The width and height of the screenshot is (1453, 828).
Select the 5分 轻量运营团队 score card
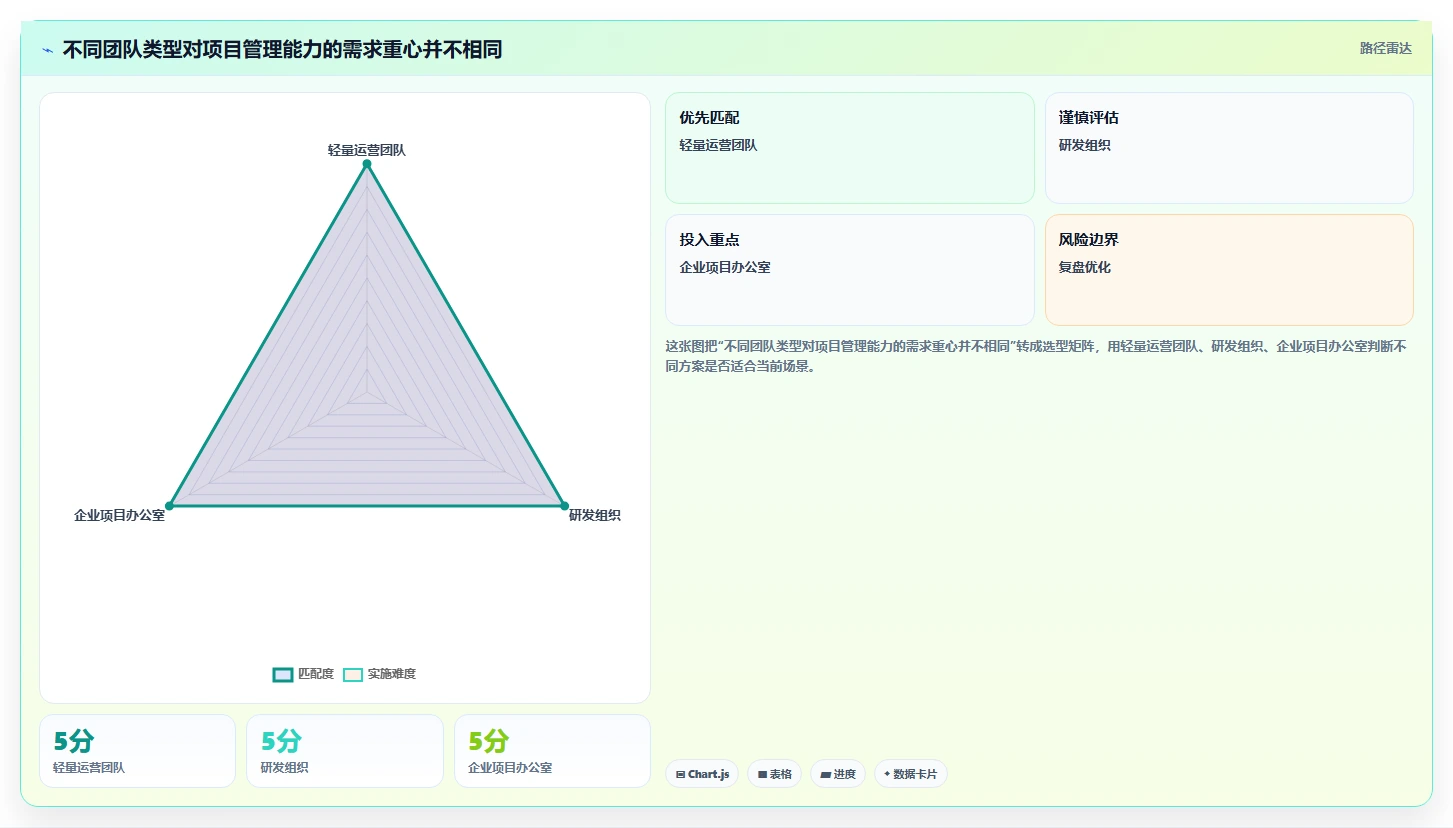point(137,751)
